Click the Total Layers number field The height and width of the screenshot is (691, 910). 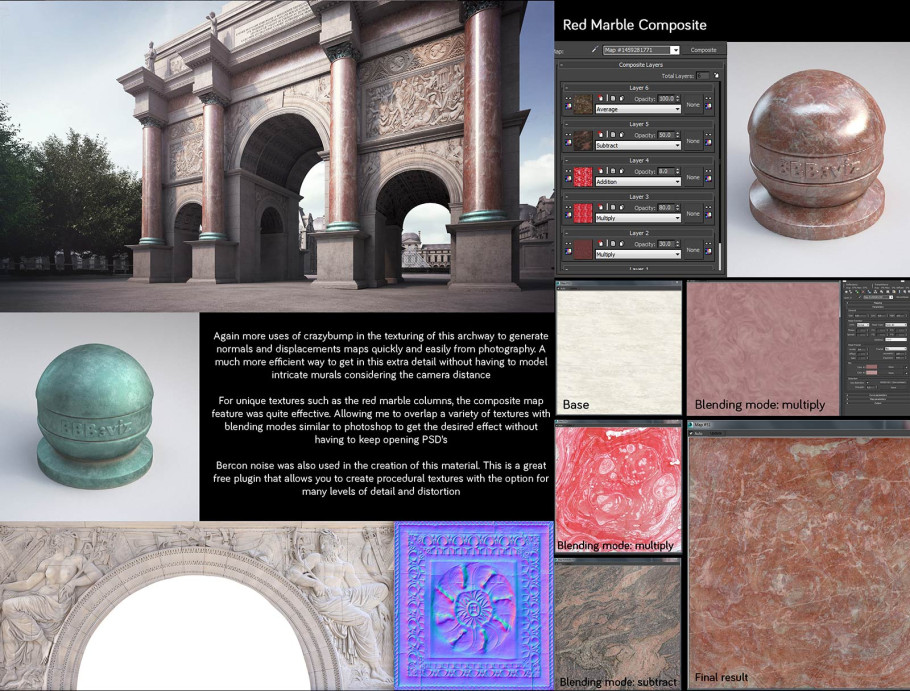point(702,75)
